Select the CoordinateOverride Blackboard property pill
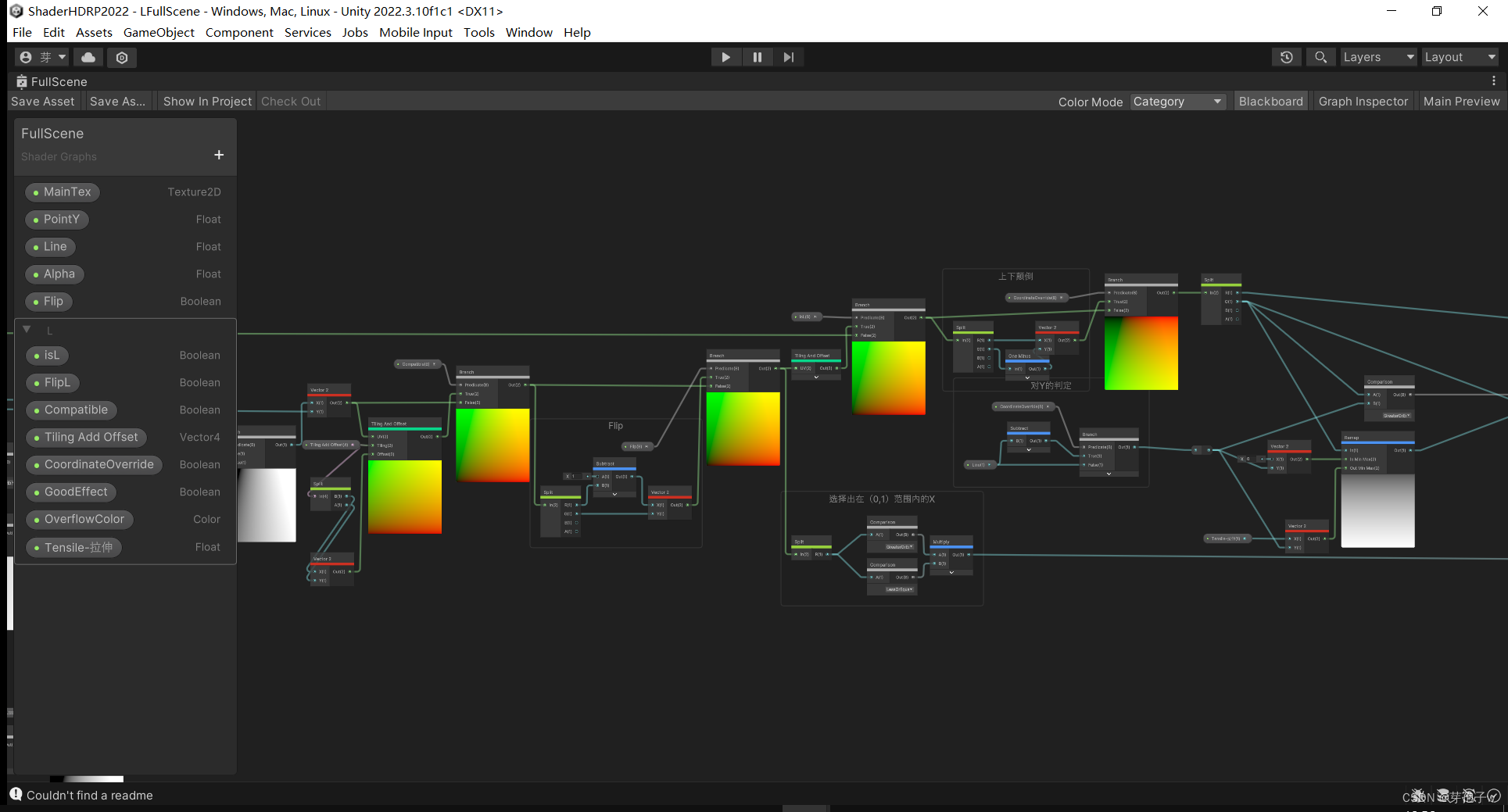The image size is (1508, 812). 95,464
